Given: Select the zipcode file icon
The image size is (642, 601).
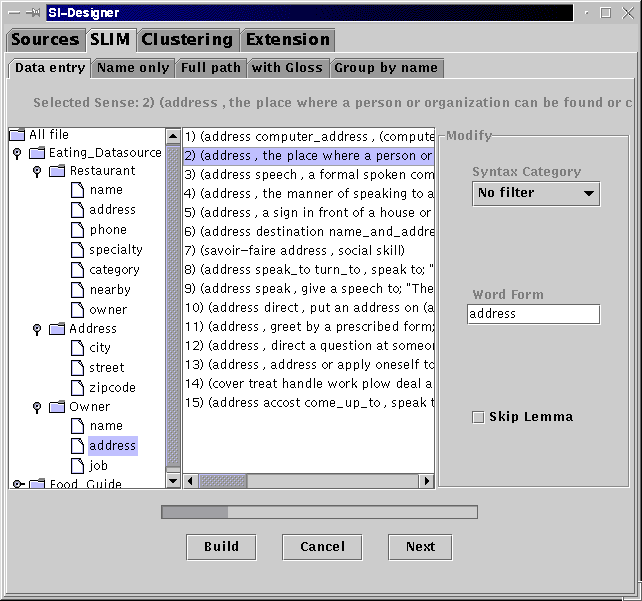Looking at the screenshot, I should tap(77, 388).
